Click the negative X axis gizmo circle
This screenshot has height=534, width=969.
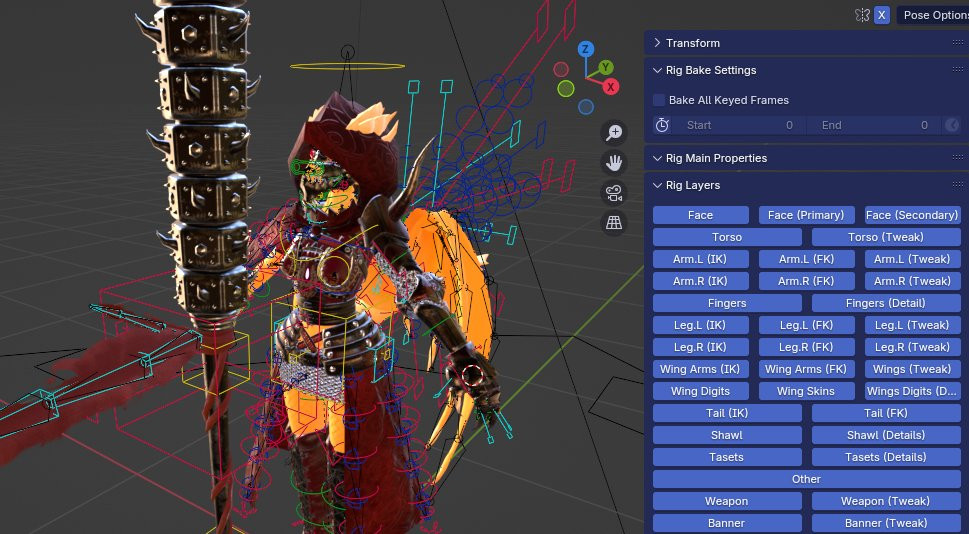pos(561,69)
